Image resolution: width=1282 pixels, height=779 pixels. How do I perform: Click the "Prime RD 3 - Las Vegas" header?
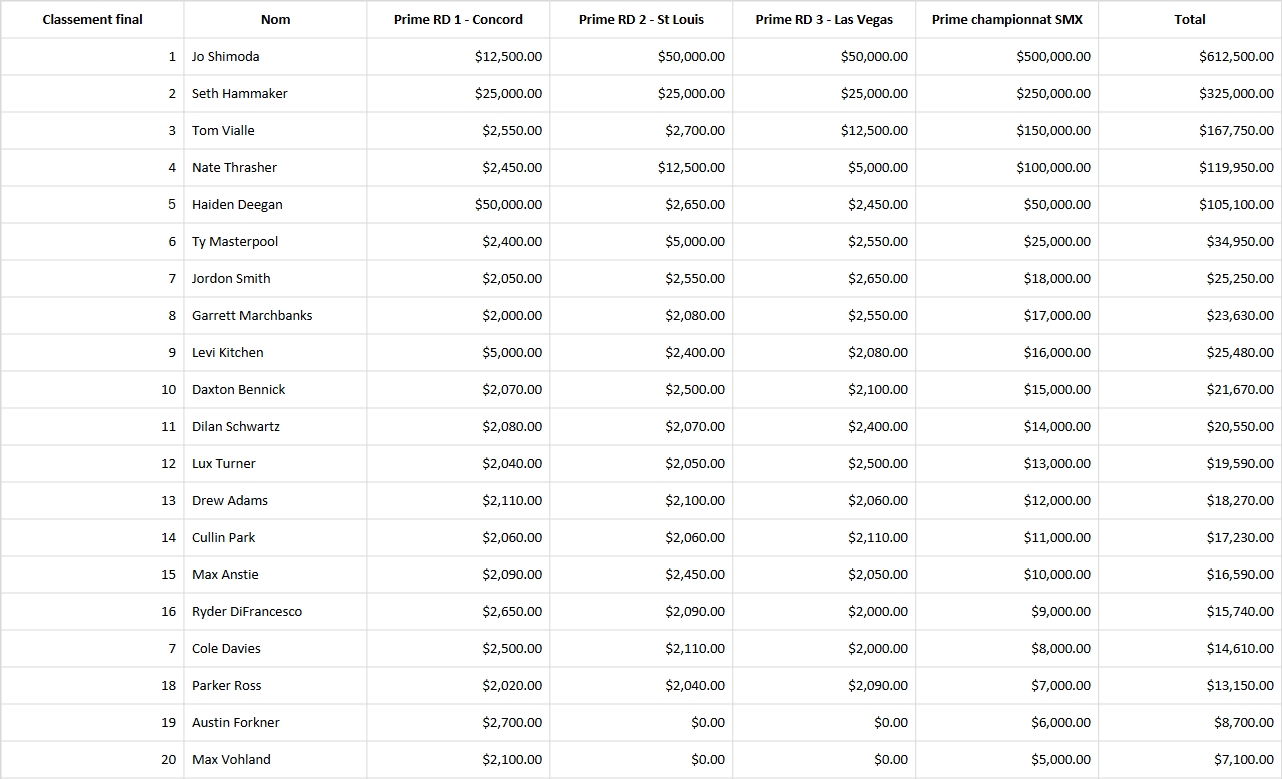(x=824, y=19)
